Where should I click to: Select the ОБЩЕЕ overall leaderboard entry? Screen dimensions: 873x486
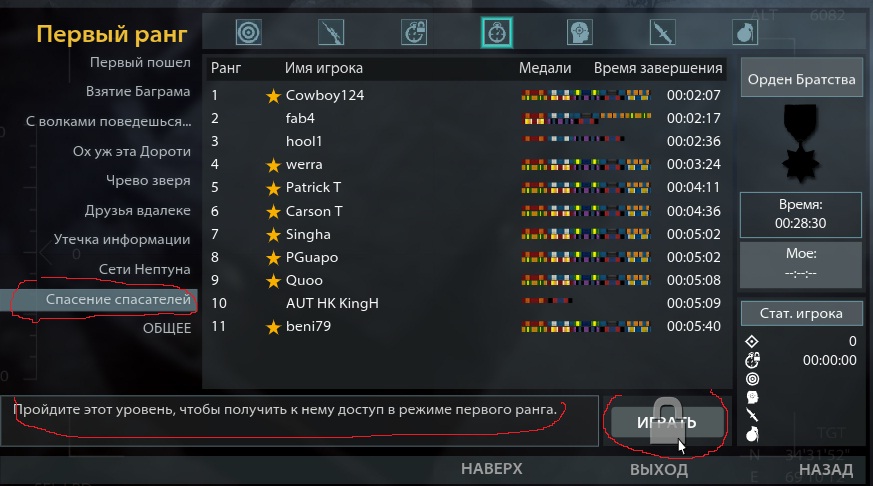[167, 328]
